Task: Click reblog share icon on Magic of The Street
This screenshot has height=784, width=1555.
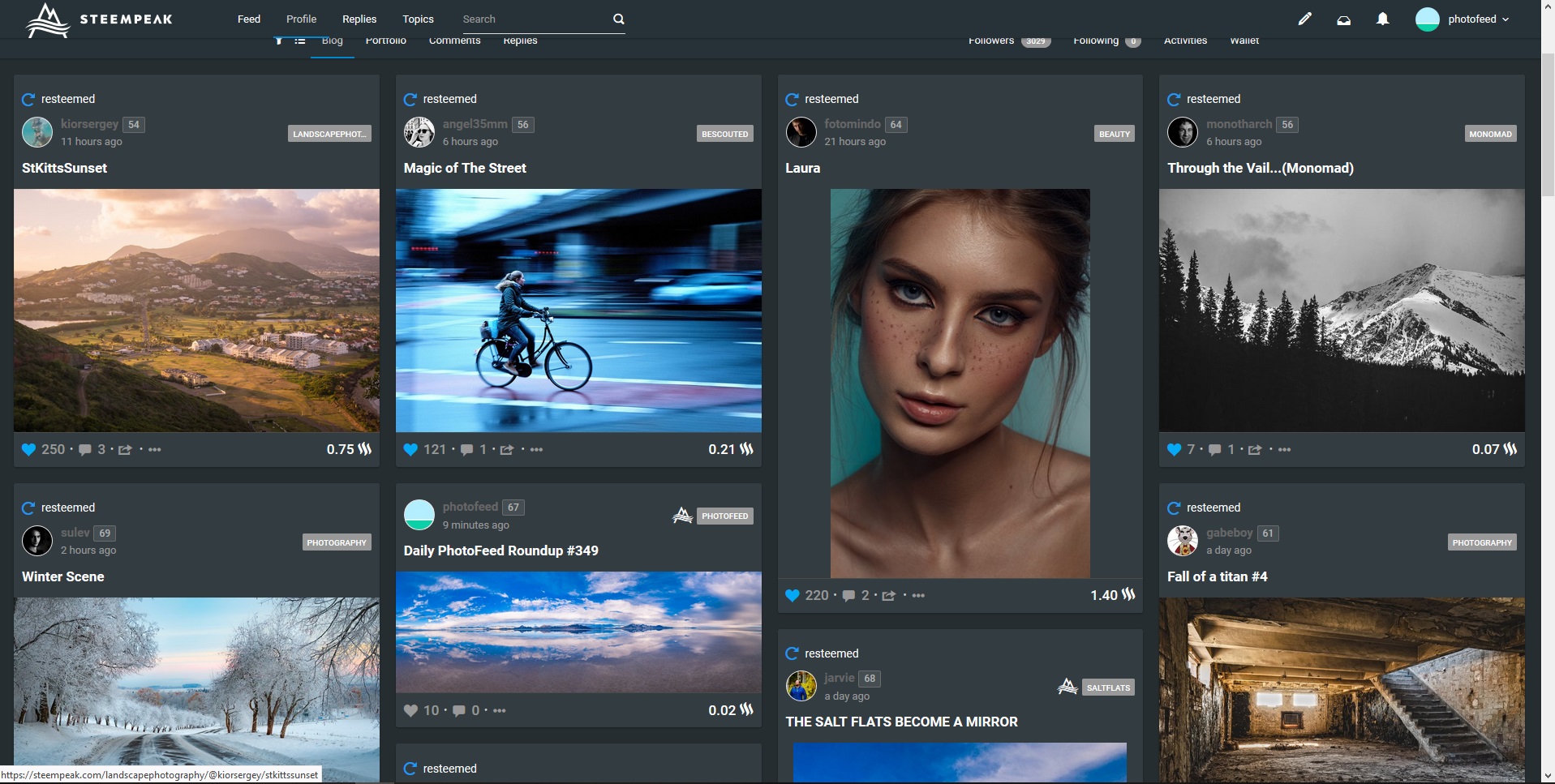Action: (507, 449)
